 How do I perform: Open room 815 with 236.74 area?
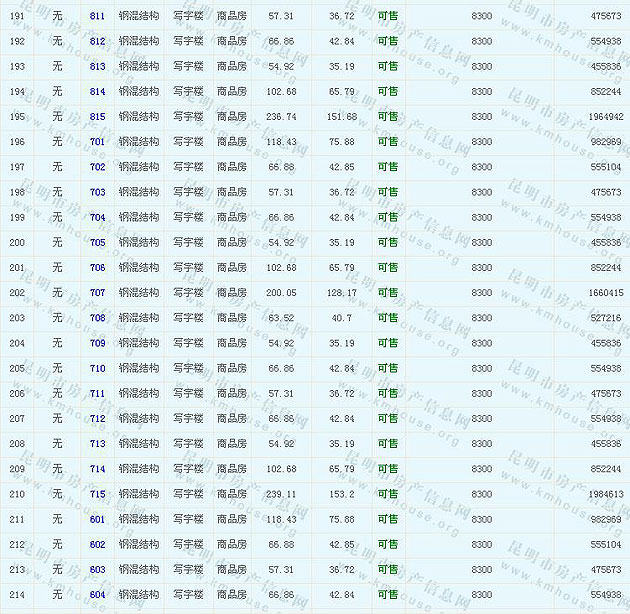coord(97,117)
